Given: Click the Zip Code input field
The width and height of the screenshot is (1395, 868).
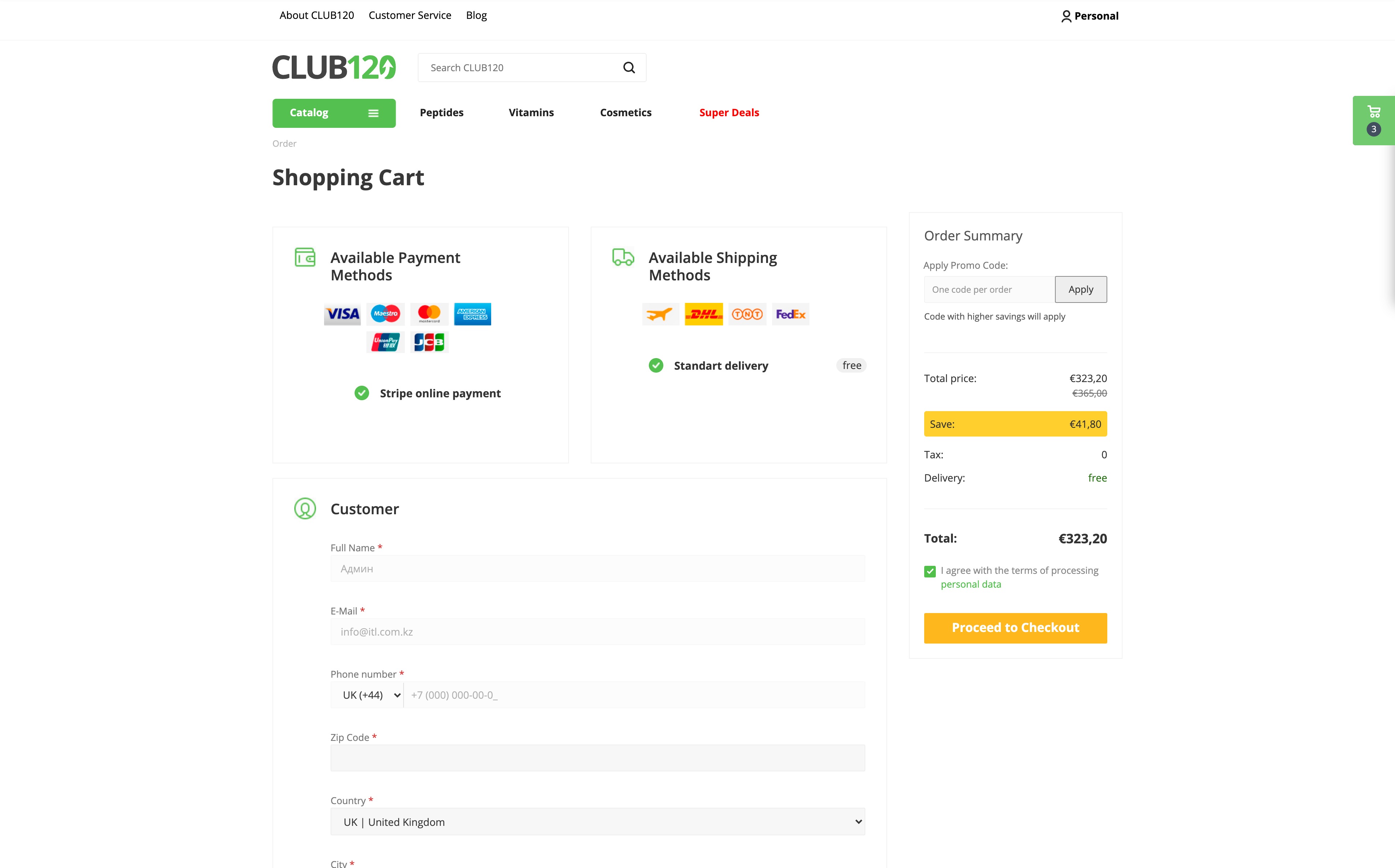Looking at the screenshot, I should (x=597, y=758).
